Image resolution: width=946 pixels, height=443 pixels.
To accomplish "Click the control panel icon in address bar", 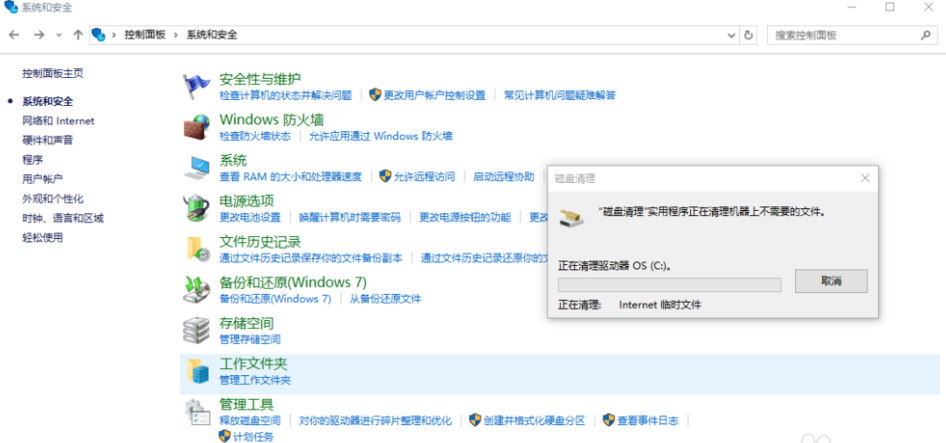I will tap(98, 35).
